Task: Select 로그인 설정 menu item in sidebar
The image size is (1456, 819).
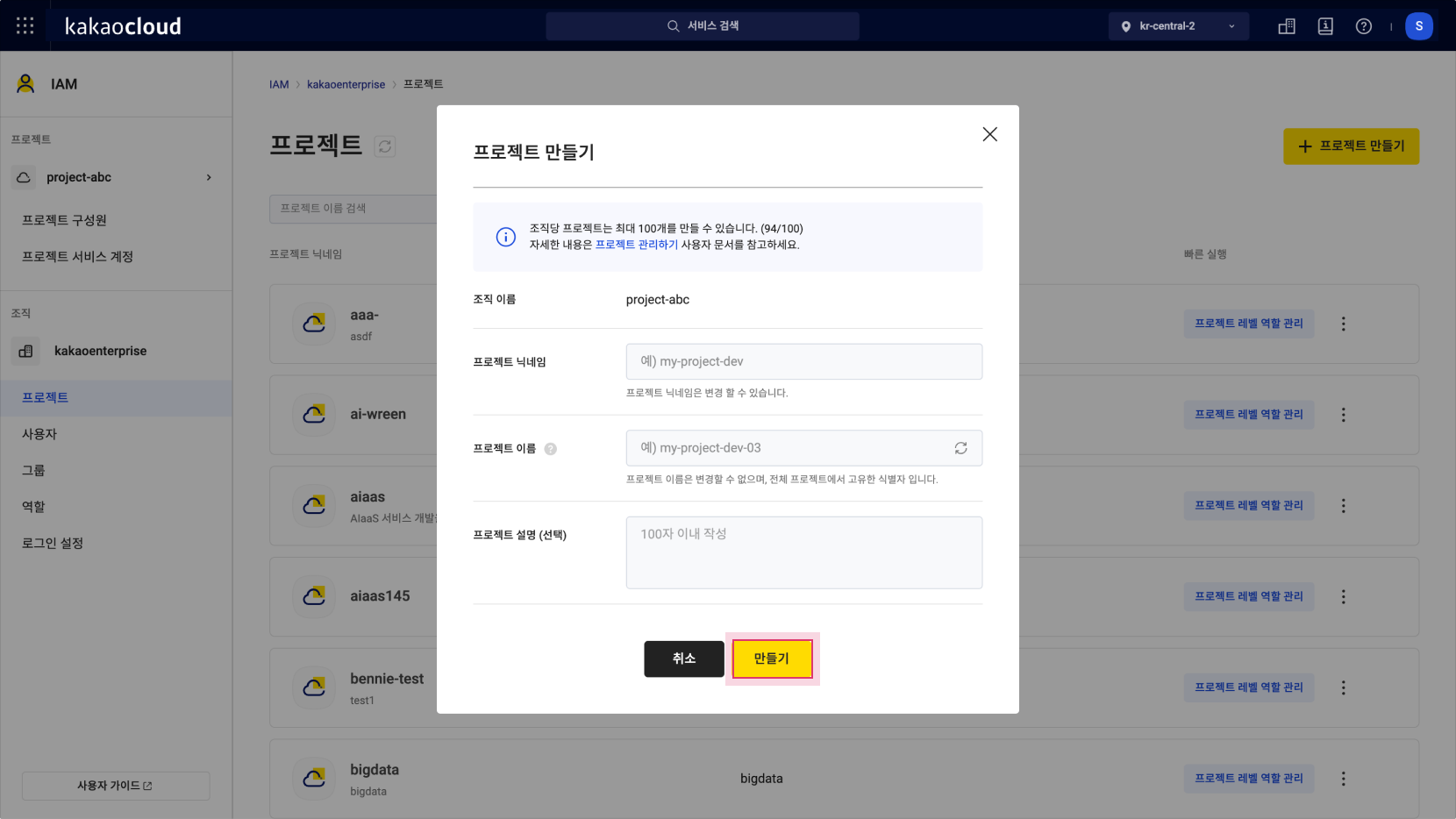Action: 53,544
